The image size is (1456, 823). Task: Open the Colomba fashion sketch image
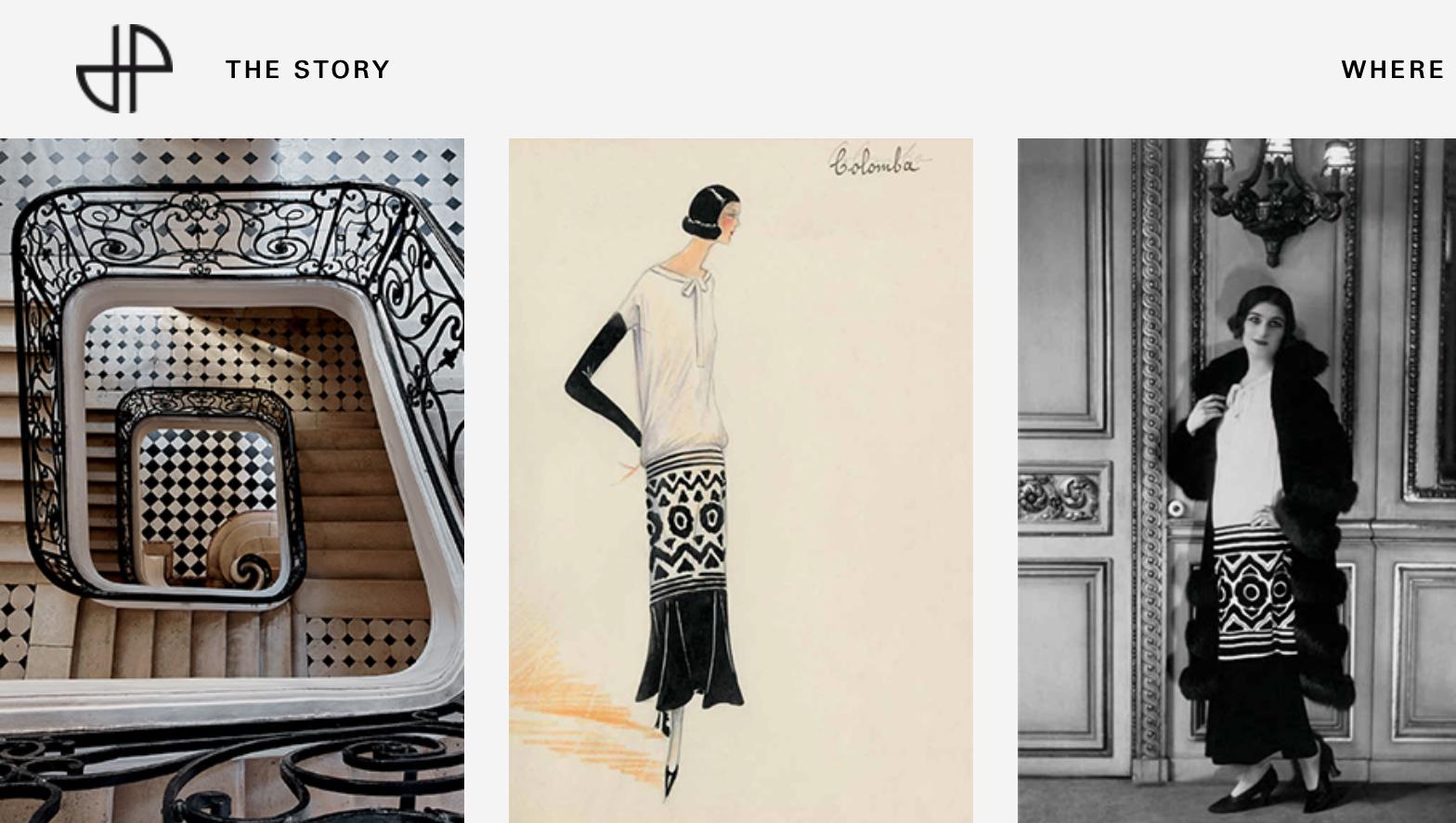741,480
